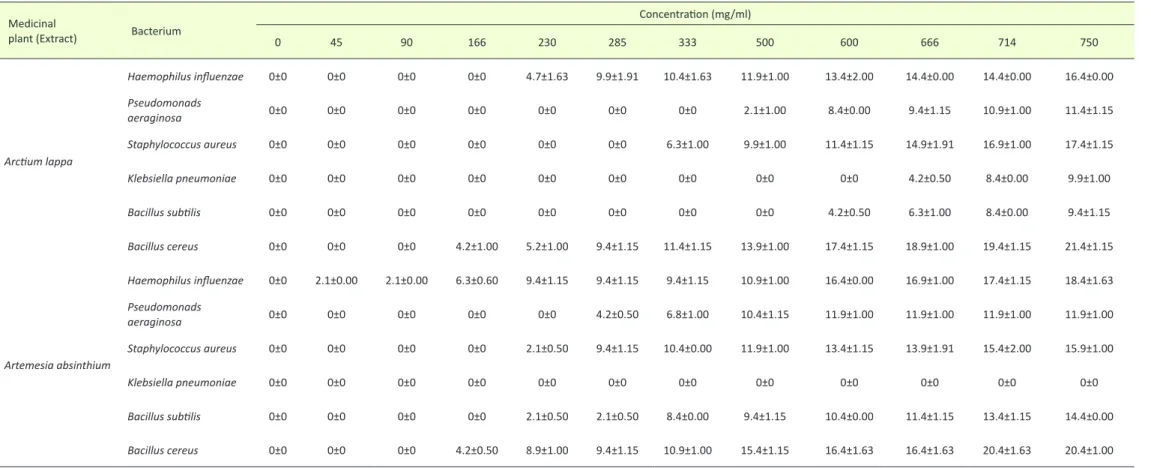Screen dimensions: 1151x468
Task: Click the cell '19.4±1.15'
Action: coord(1007,246)
